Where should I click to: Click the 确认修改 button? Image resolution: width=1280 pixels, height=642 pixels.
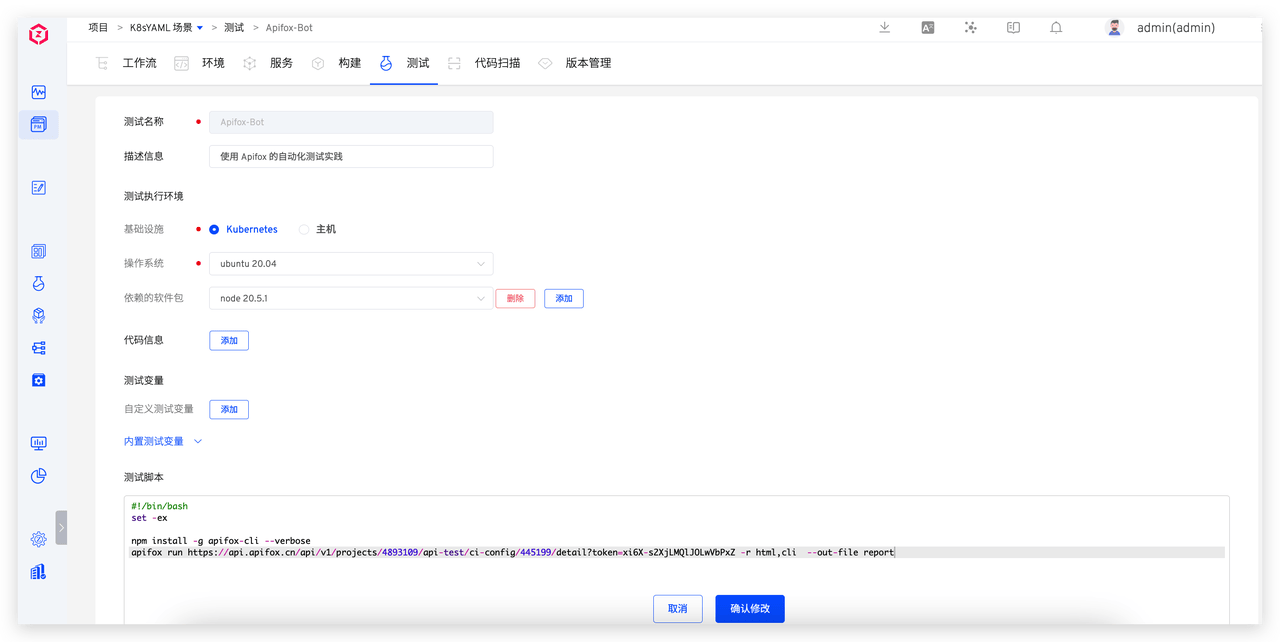point(749,608)
